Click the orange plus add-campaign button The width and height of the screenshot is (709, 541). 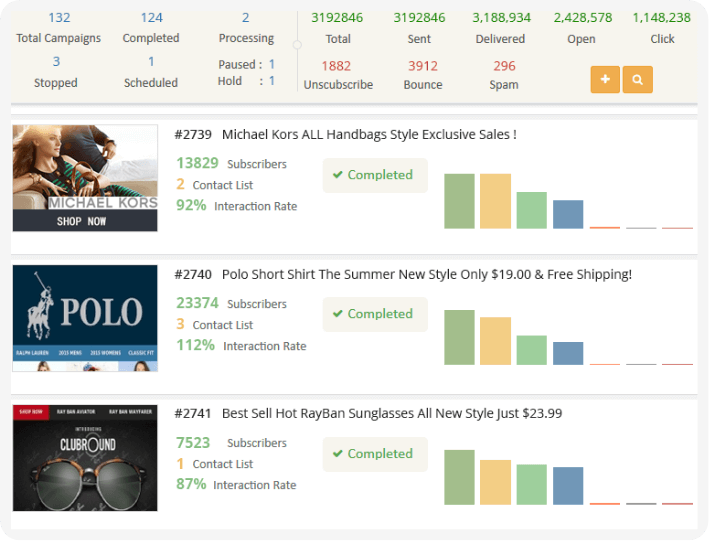(605, 80)
